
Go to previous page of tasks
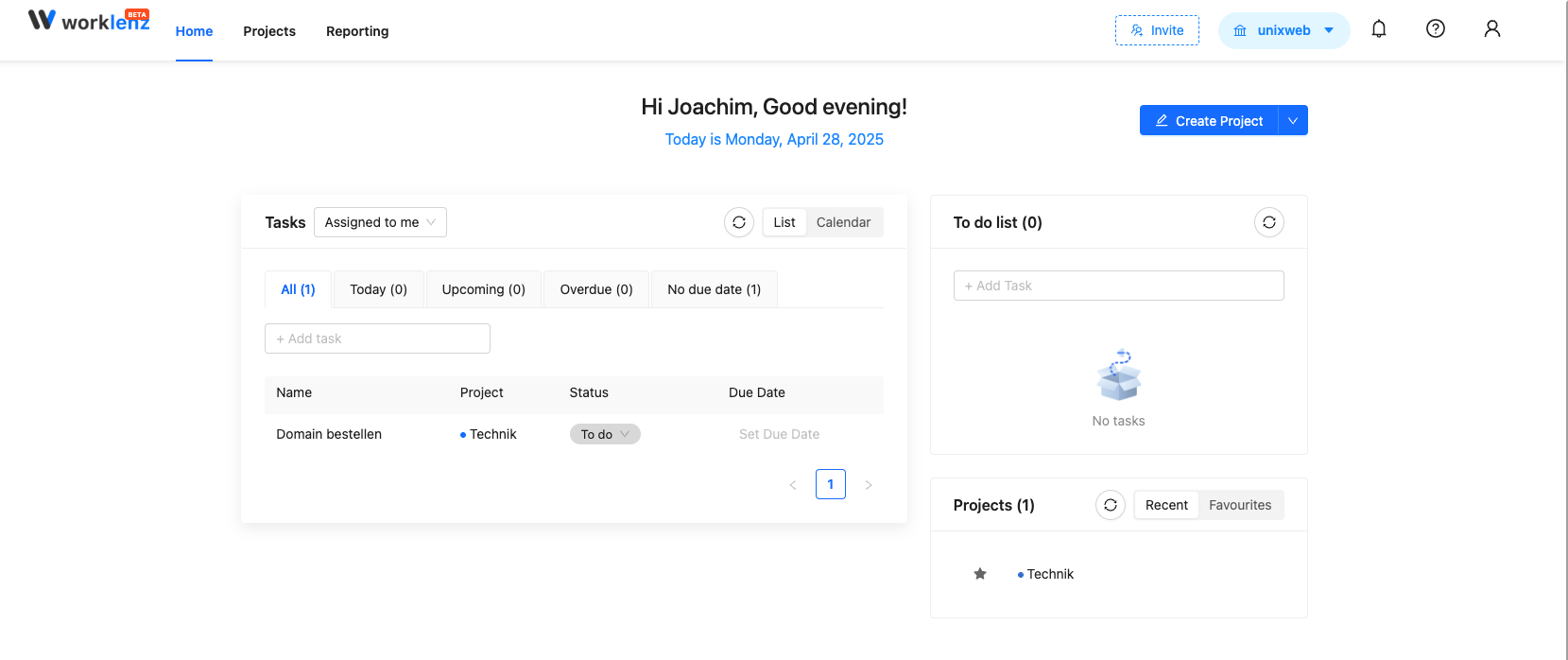point(793,484)
